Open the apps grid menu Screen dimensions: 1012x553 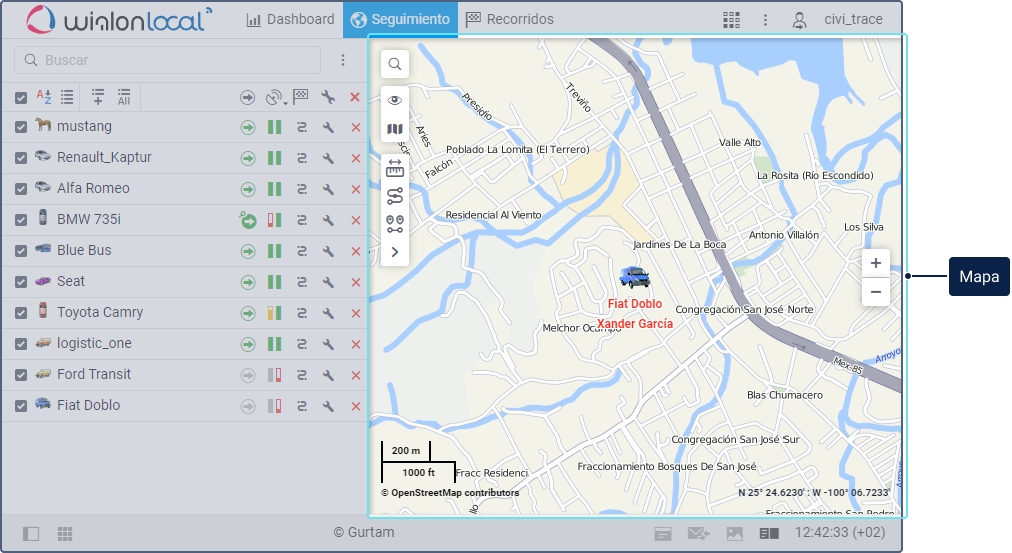[732, 20]
